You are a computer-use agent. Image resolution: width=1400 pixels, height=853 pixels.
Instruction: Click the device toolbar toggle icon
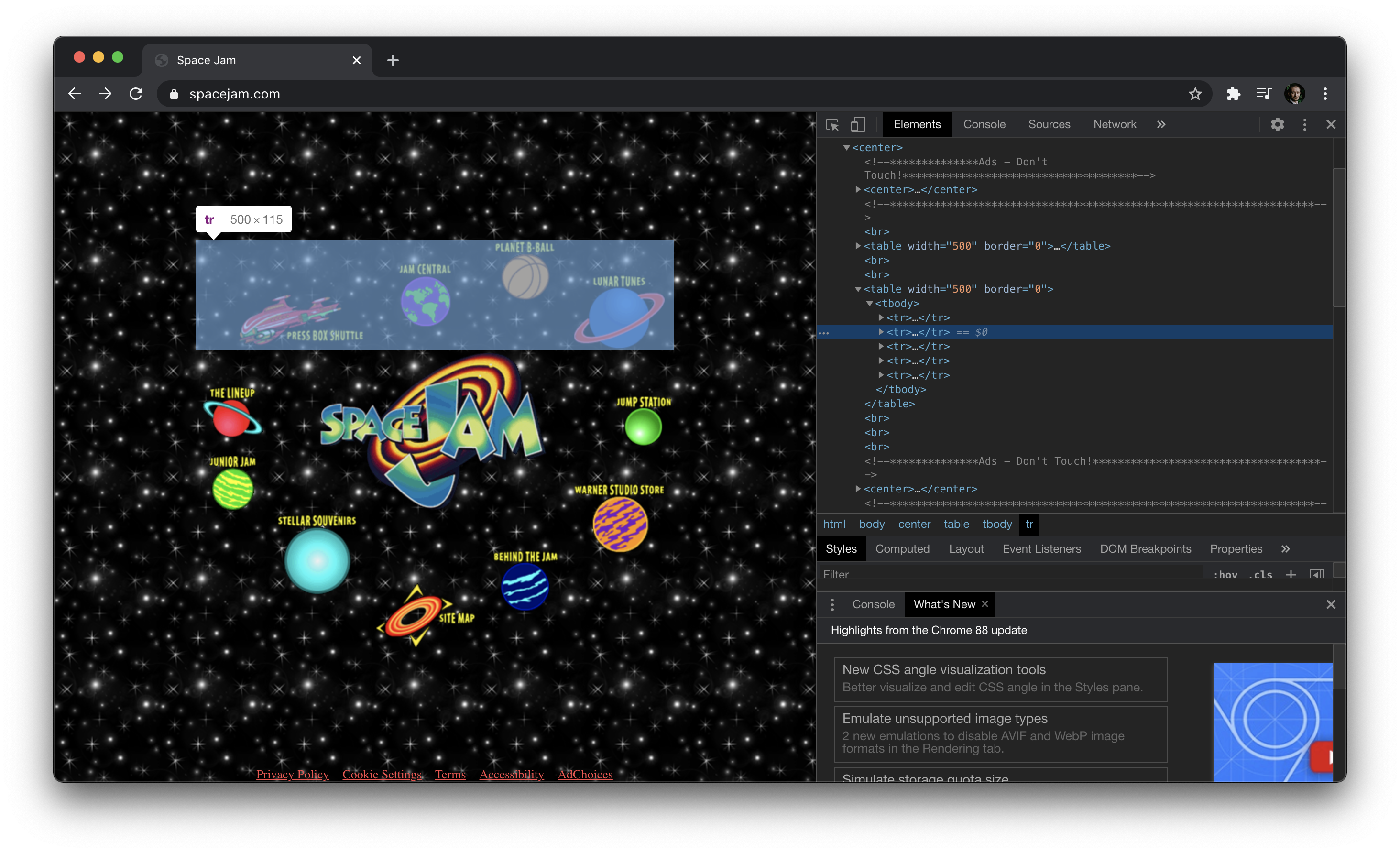[858, 124]
